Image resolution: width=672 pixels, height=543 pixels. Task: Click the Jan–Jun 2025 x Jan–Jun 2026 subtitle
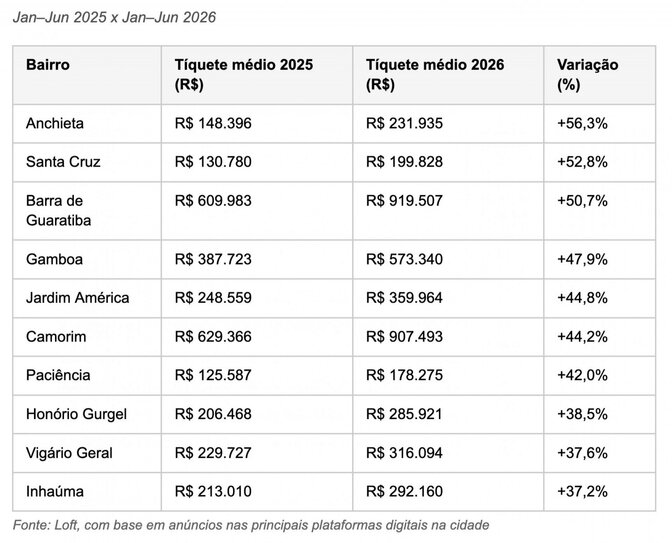114,17
